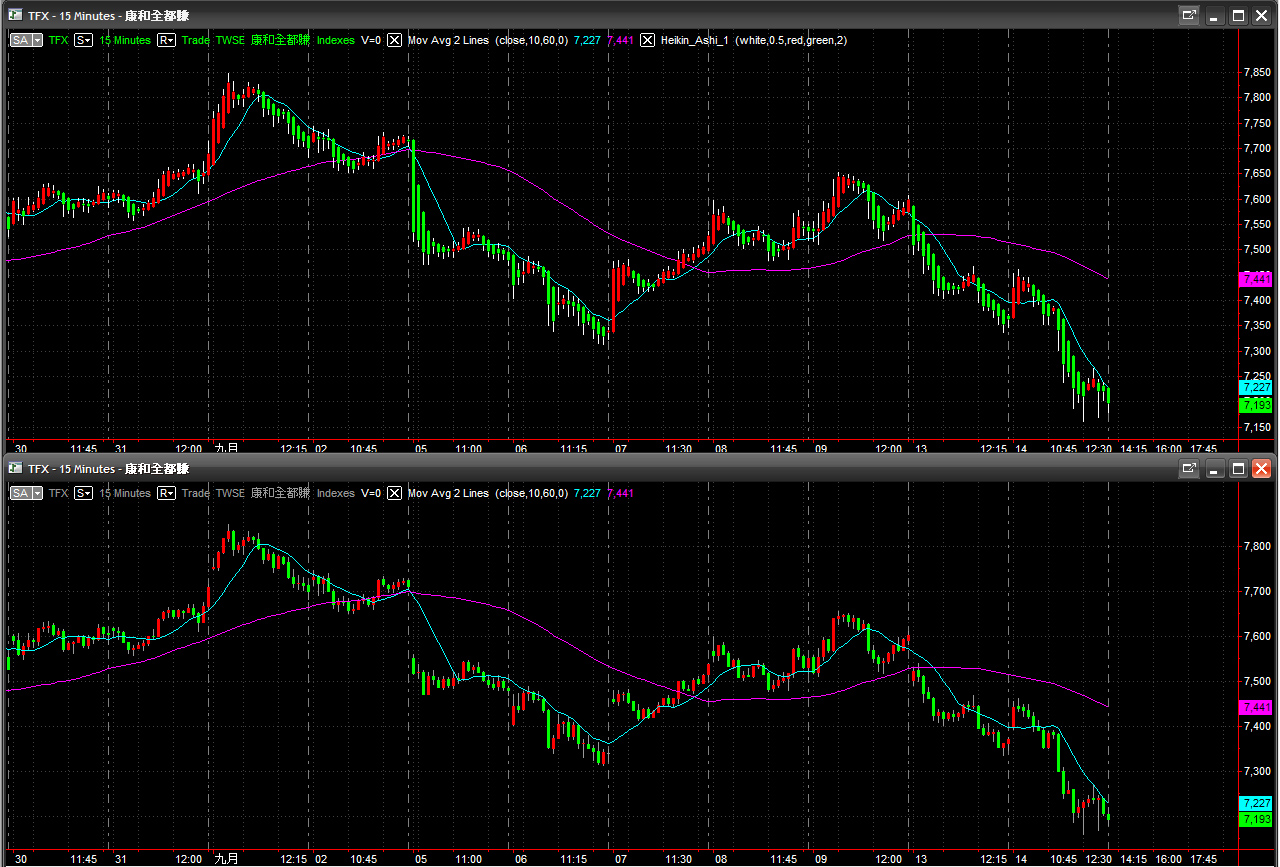Click 15 Minutes interval in upper chart
The height and width of the screenshot is (867, 1280).
coord(125,40)
